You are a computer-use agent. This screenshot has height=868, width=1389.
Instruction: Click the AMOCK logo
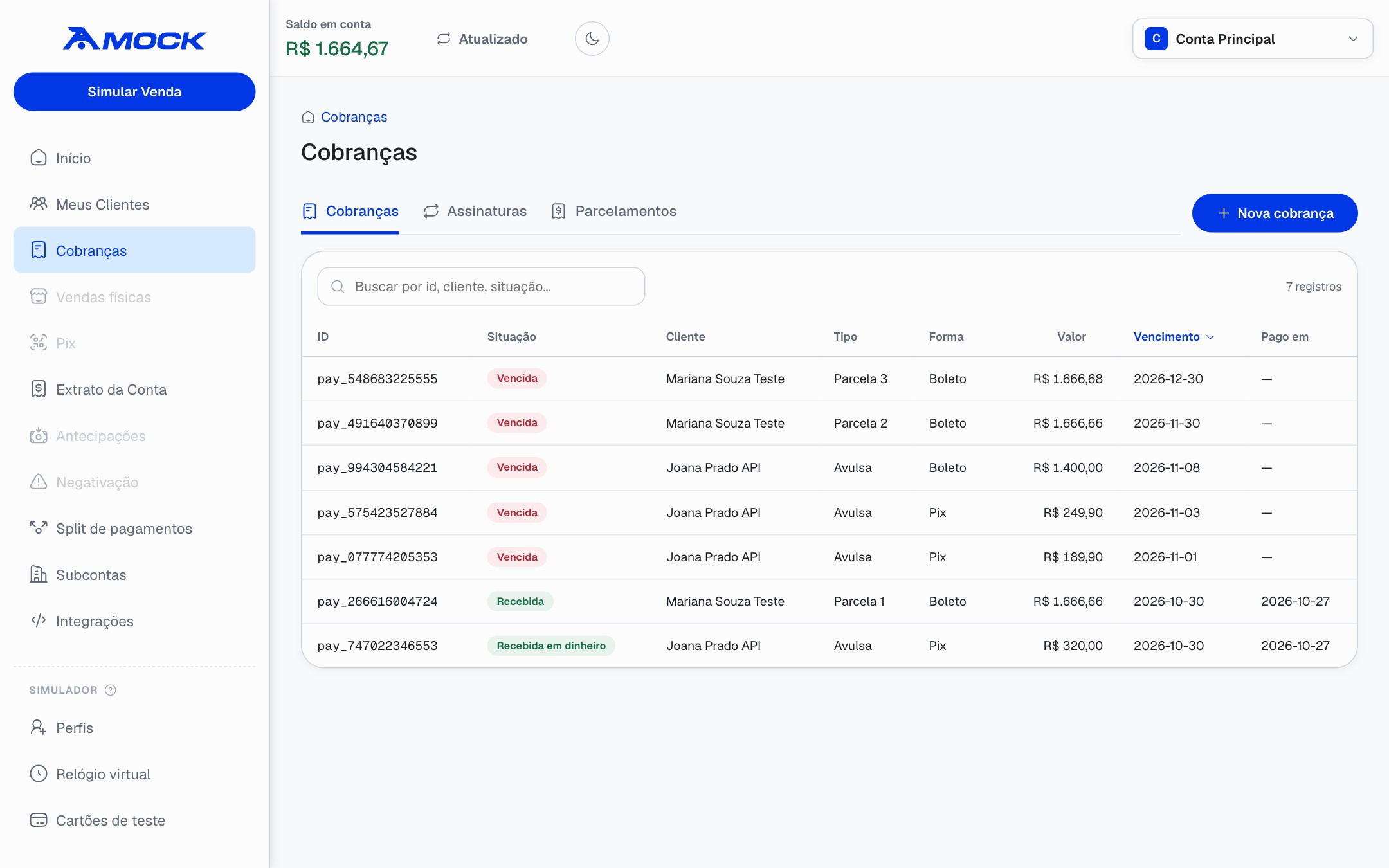(134, 39)
